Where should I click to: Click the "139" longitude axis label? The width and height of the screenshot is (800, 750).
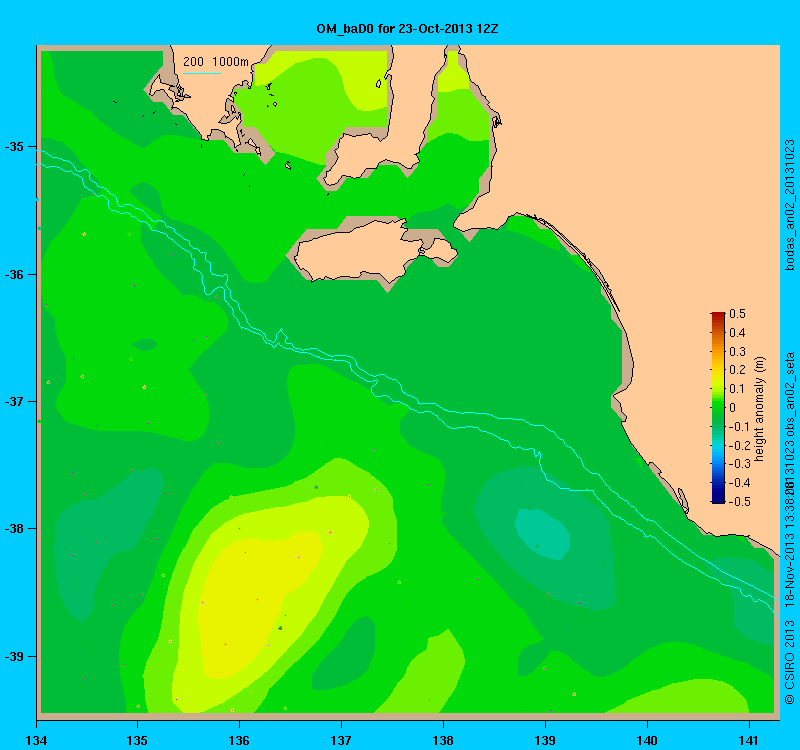(545, 740)
